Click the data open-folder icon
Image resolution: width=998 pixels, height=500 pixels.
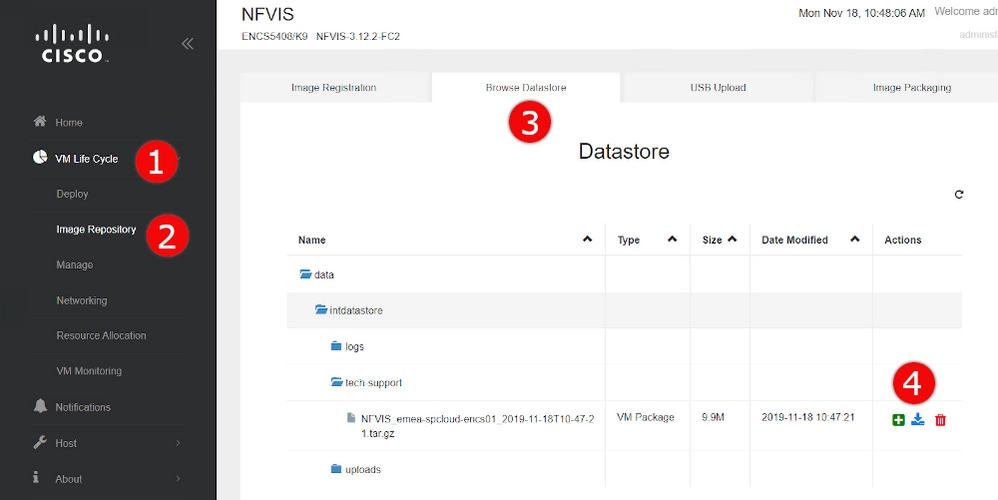click(306, 274)
